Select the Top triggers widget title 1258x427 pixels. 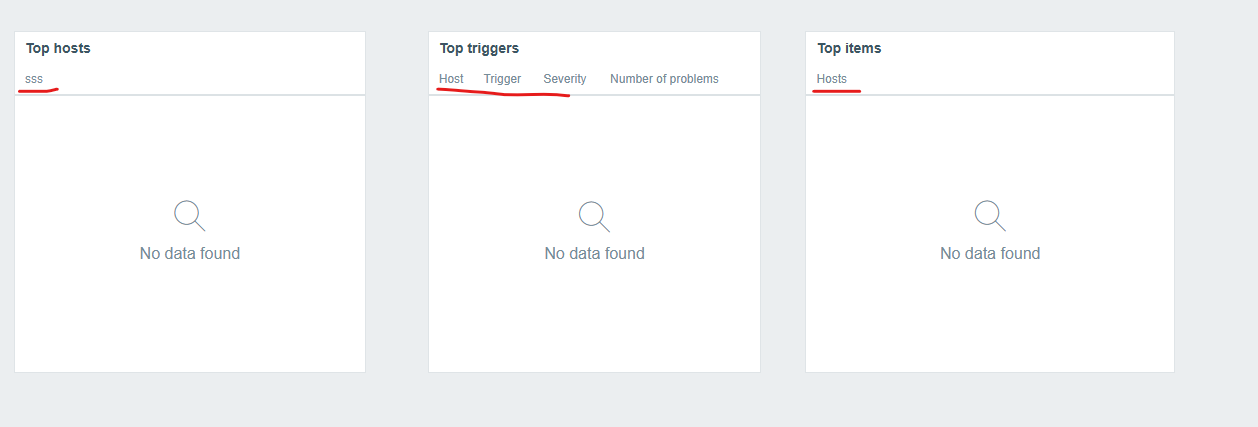point(479,48)
